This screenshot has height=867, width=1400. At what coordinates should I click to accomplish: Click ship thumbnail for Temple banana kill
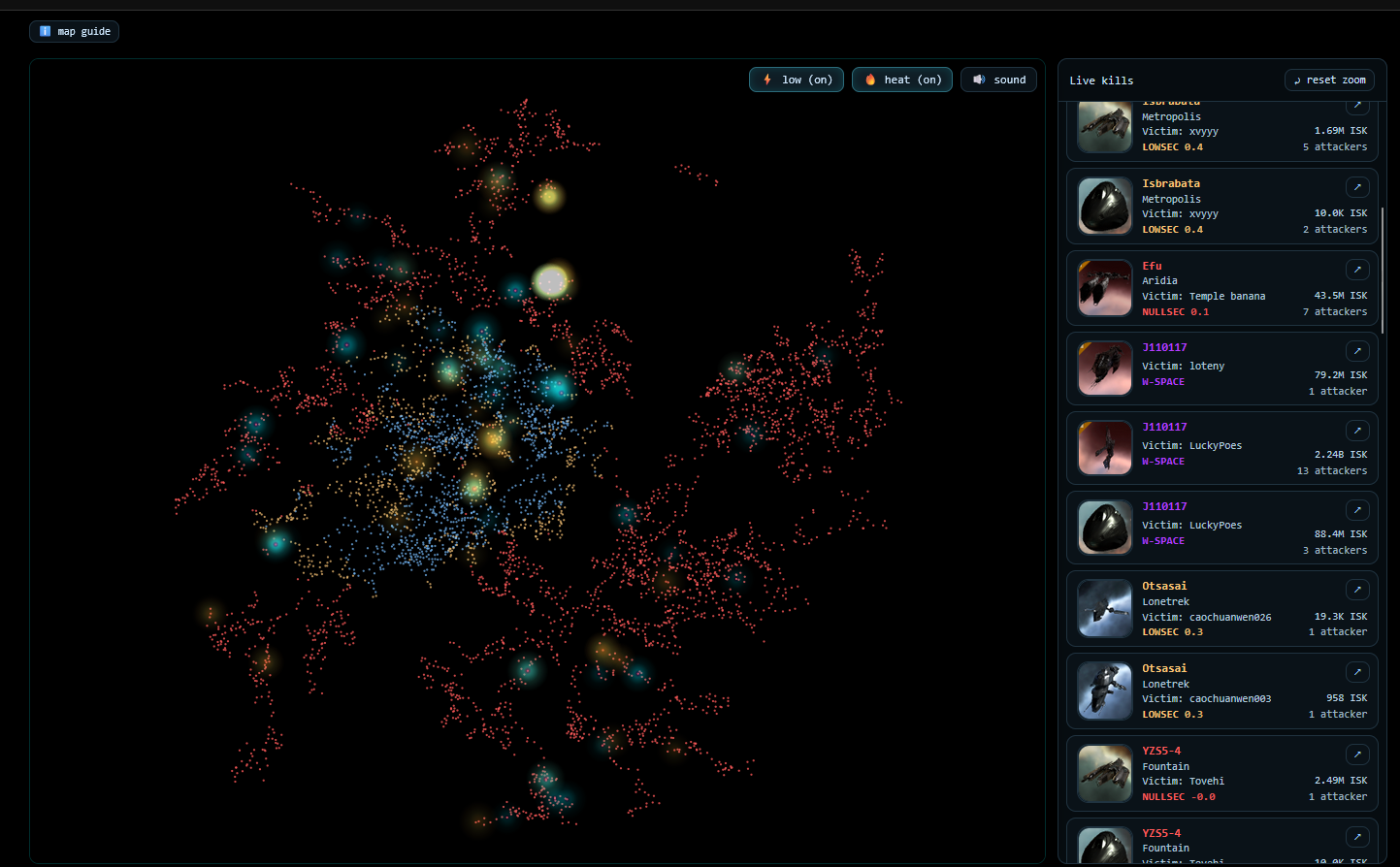pos(1105,288)
